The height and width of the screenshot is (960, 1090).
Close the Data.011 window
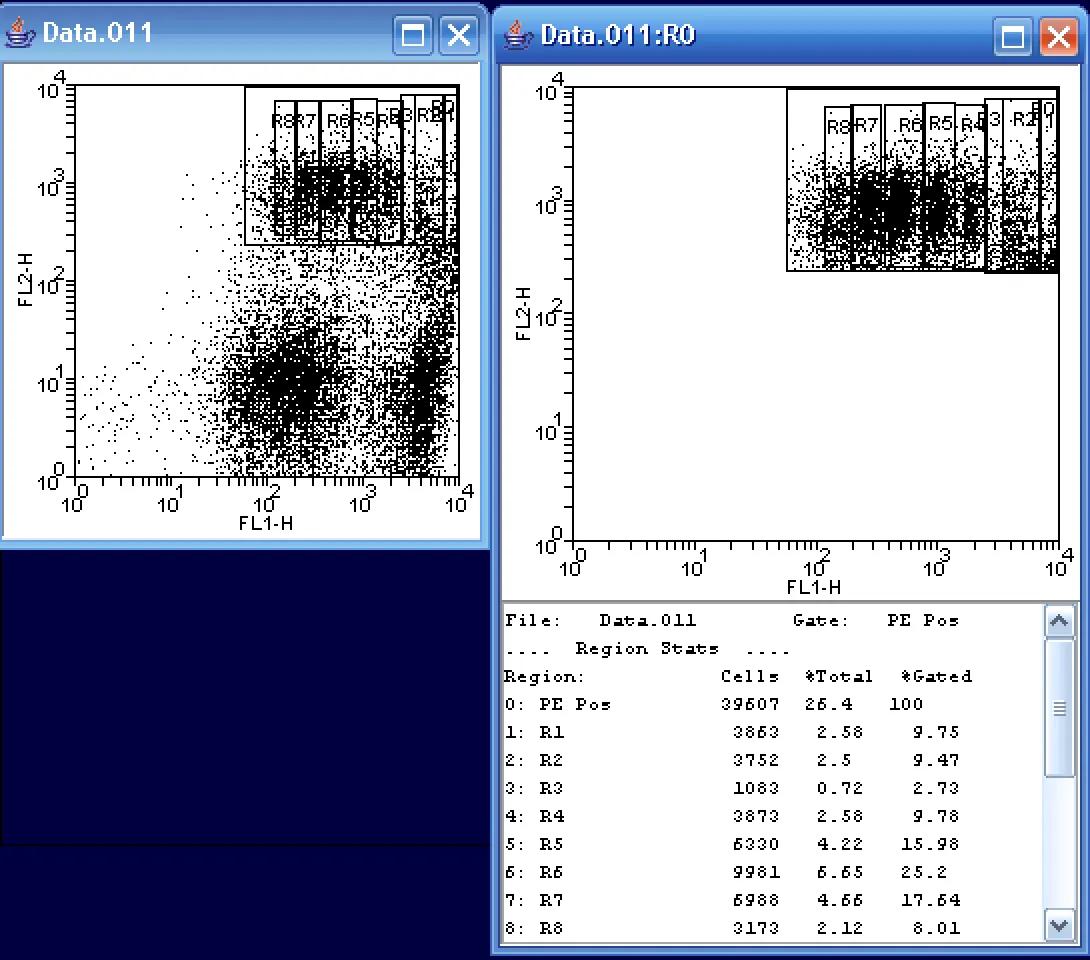tap(459, 35)
